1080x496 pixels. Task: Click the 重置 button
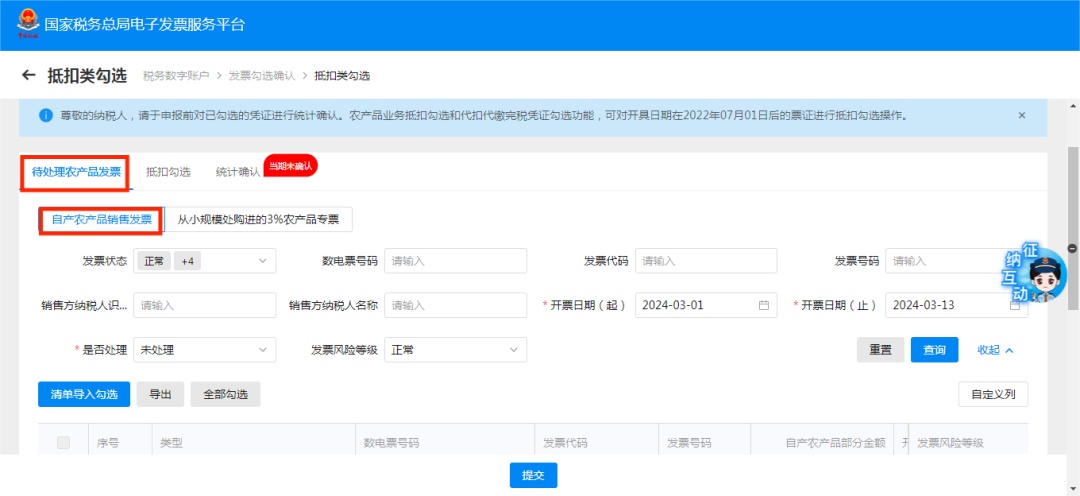880,350
